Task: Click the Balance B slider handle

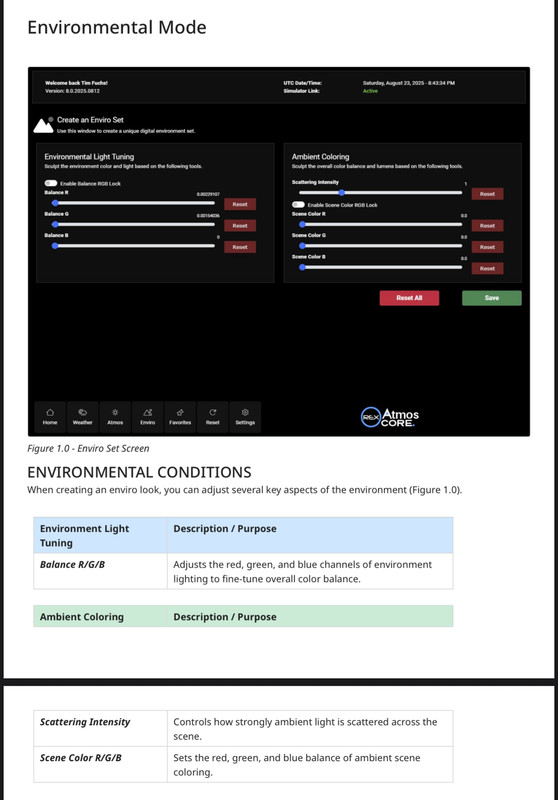Action: 55,246
